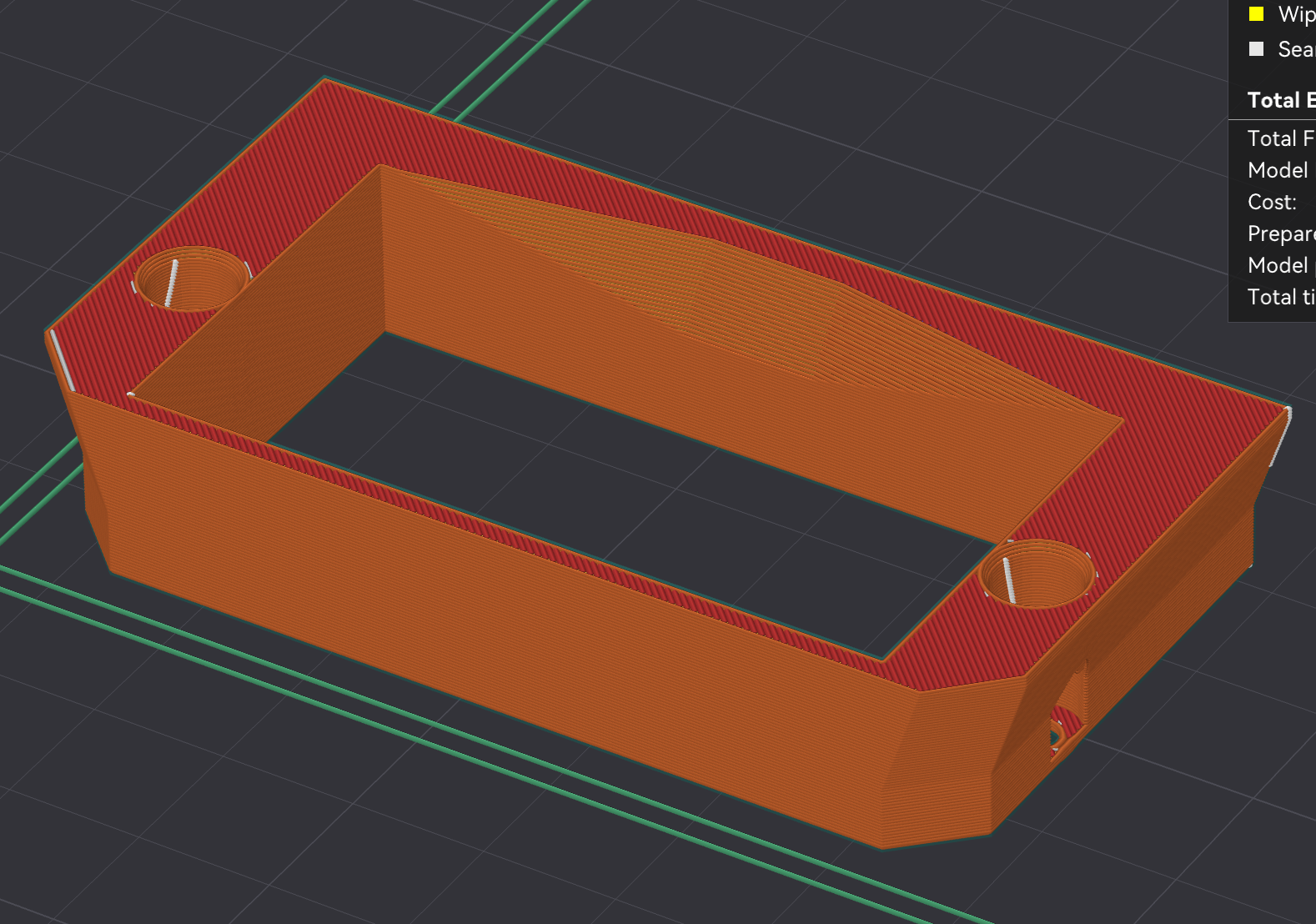Click the white seam line in the left screw hole

point(172,283)
